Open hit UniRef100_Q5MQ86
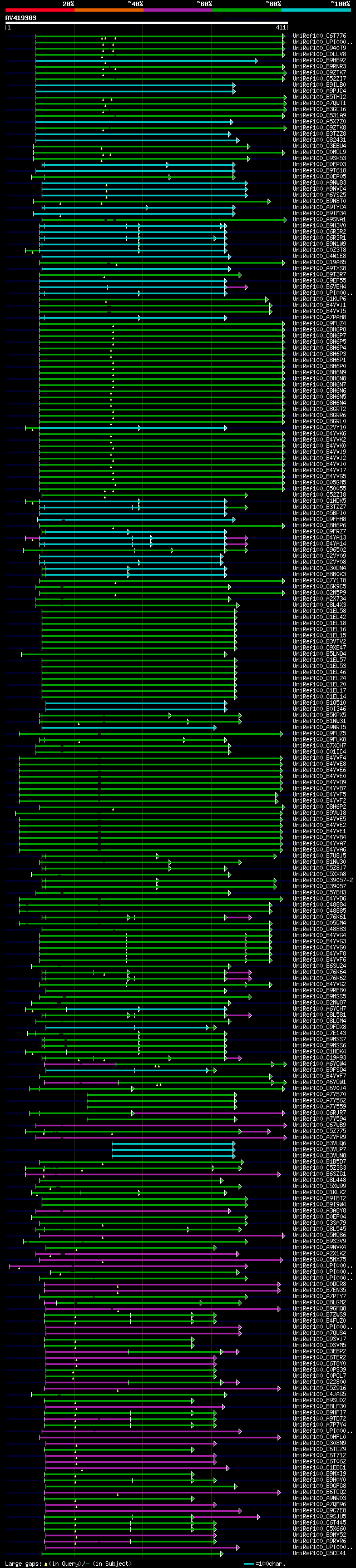Viewport: 356px width, 1568px height. click(x=319, y=1235)
